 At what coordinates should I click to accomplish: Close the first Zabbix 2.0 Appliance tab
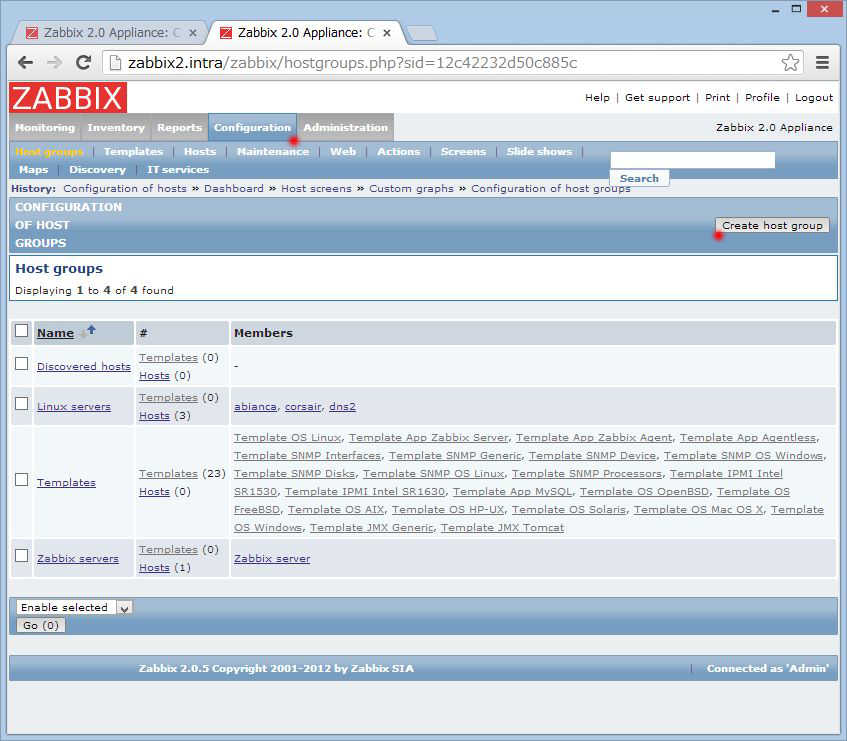(193, 33)
